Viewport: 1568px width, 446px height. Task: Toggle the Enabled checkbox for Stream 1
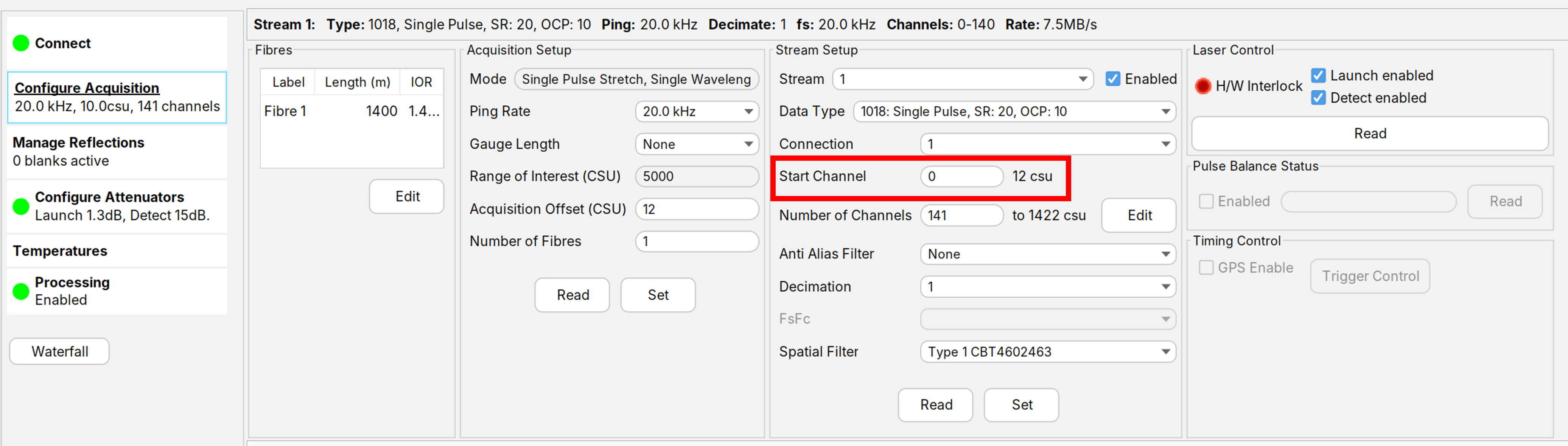pyautogui.click(x=1113, y=78)
